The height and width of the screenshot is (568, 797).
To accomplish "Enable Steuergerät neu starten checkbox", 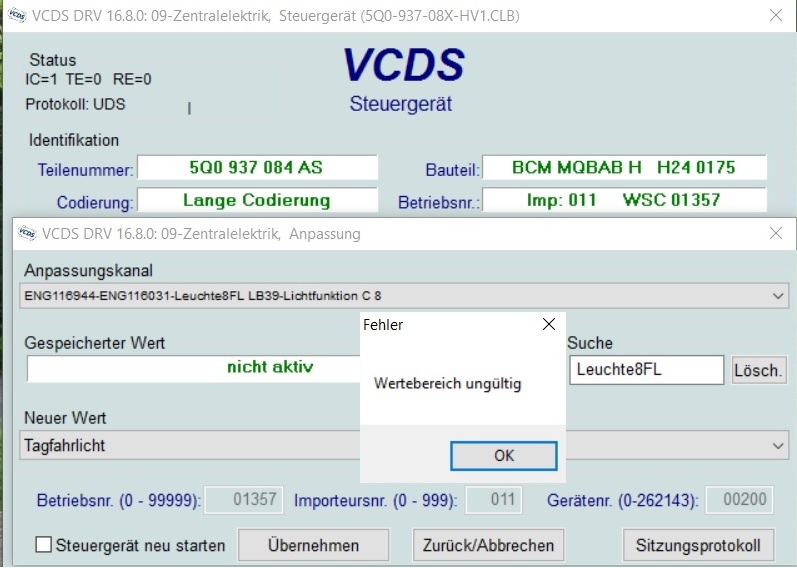I will pos(44,545).
